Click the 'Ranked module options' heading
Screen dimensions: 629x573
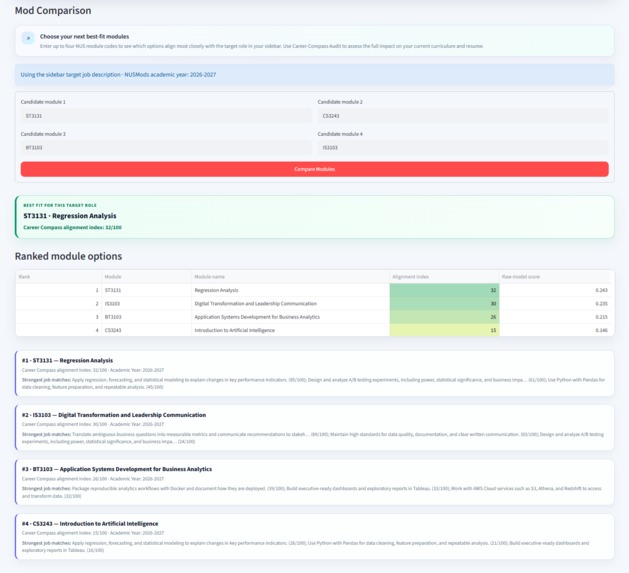pos(68,256)
